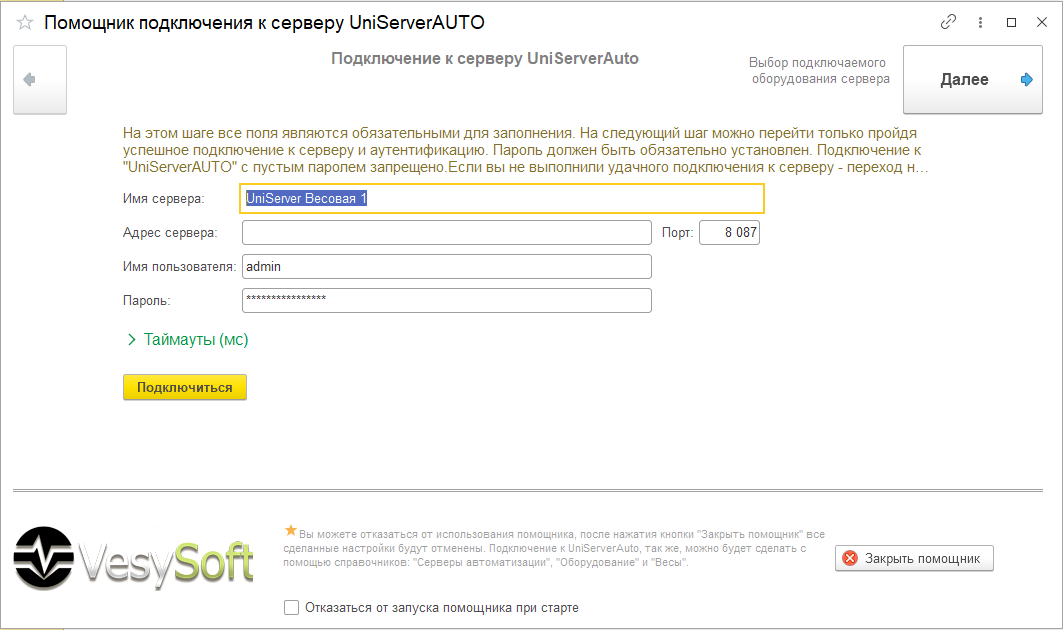Focus the empty Адрес сервера field
Viewport: 1063px width, 630px height.
(446, 233)
